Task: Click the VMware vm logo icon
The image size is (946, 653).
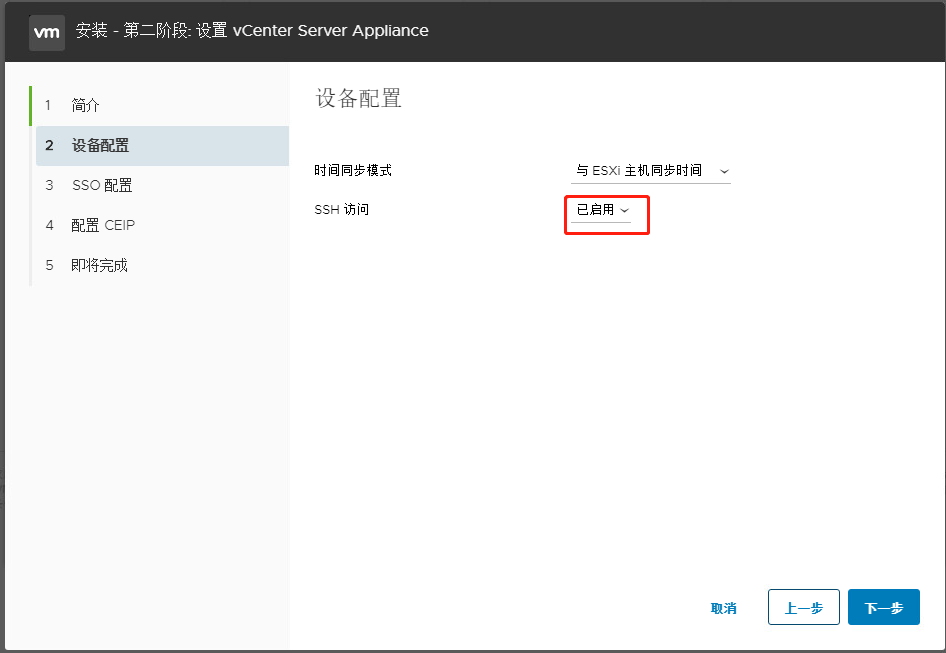Action: point(46,33)
